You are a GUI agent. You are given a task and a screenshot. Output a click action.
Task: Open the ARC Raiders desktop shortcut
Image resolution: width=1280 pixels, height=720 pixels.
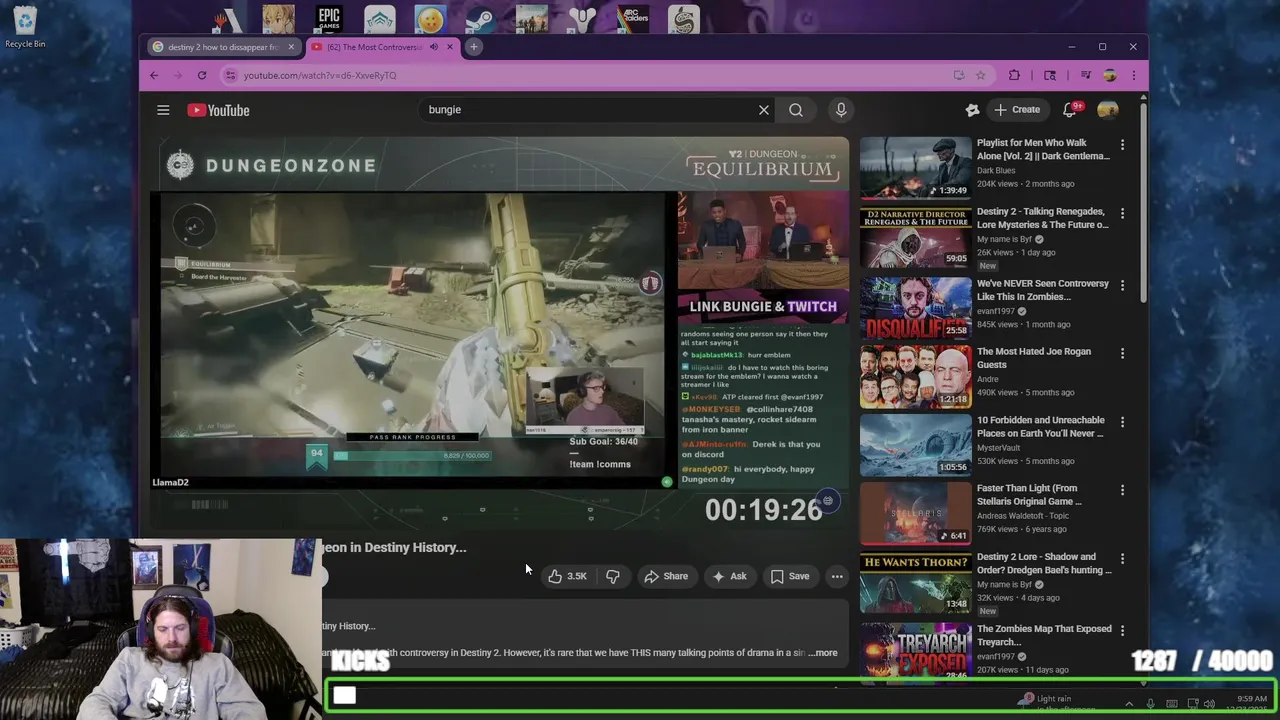click(x=633, y=19)
